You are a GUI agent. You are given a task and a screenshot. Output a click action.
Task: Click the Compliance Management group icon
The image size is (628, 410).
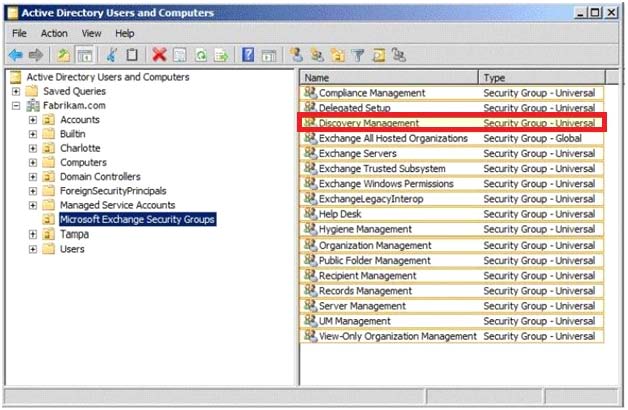[x=310, y=92]
